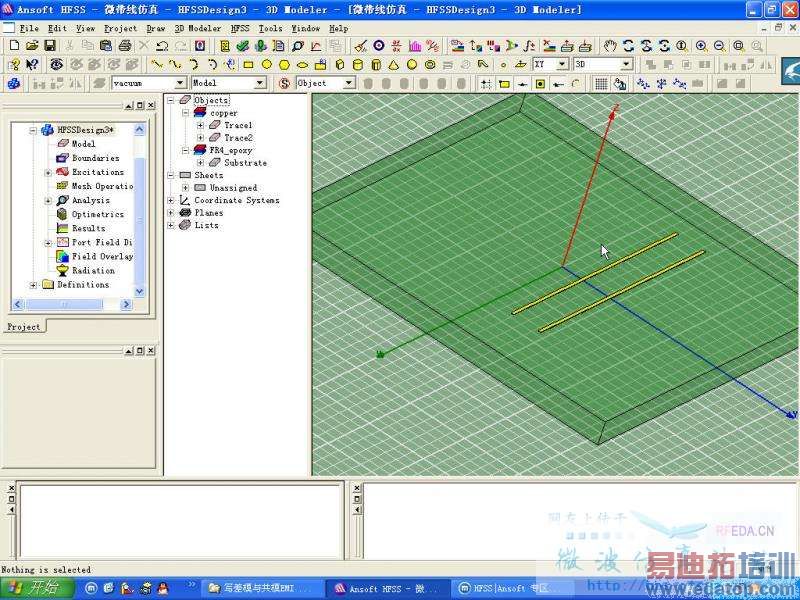Undo the last action with the undo arrow
The image size is (800, 600).
[x=162, y=46]
